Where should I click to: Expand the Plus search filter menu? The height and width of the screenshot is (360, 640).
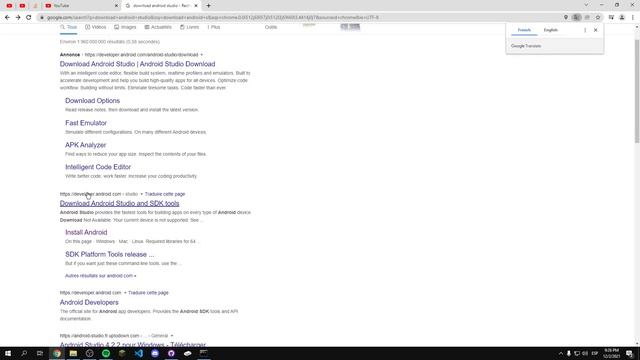click(x=214, y=27)
